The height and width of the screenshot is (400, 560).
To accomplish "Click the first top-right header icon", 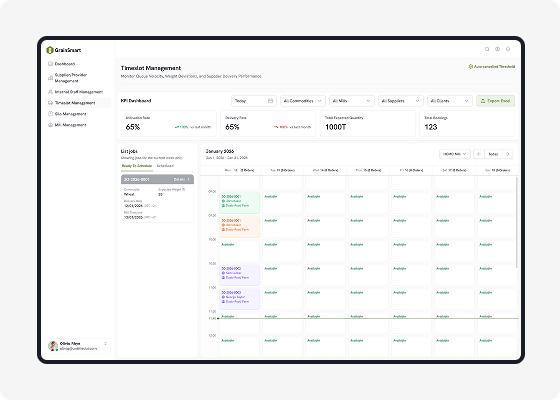I will point(487,49).
